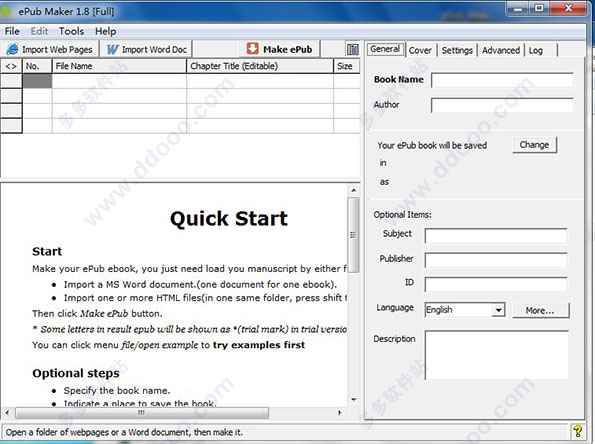
Task: Click the Make ePub button label
Action: (288, 49)
